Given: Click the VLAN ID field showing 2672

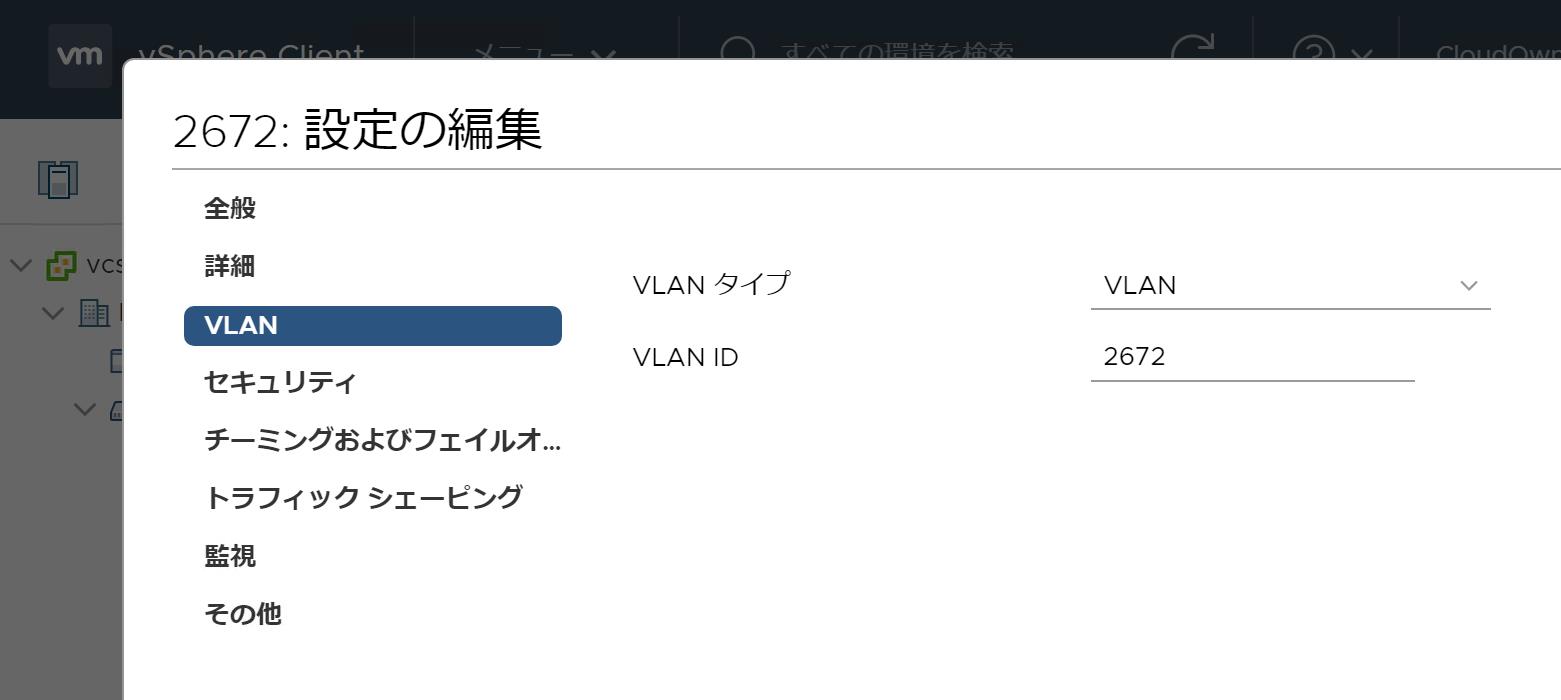Looking at the screenshot, I should click(x=1252, y=358).
